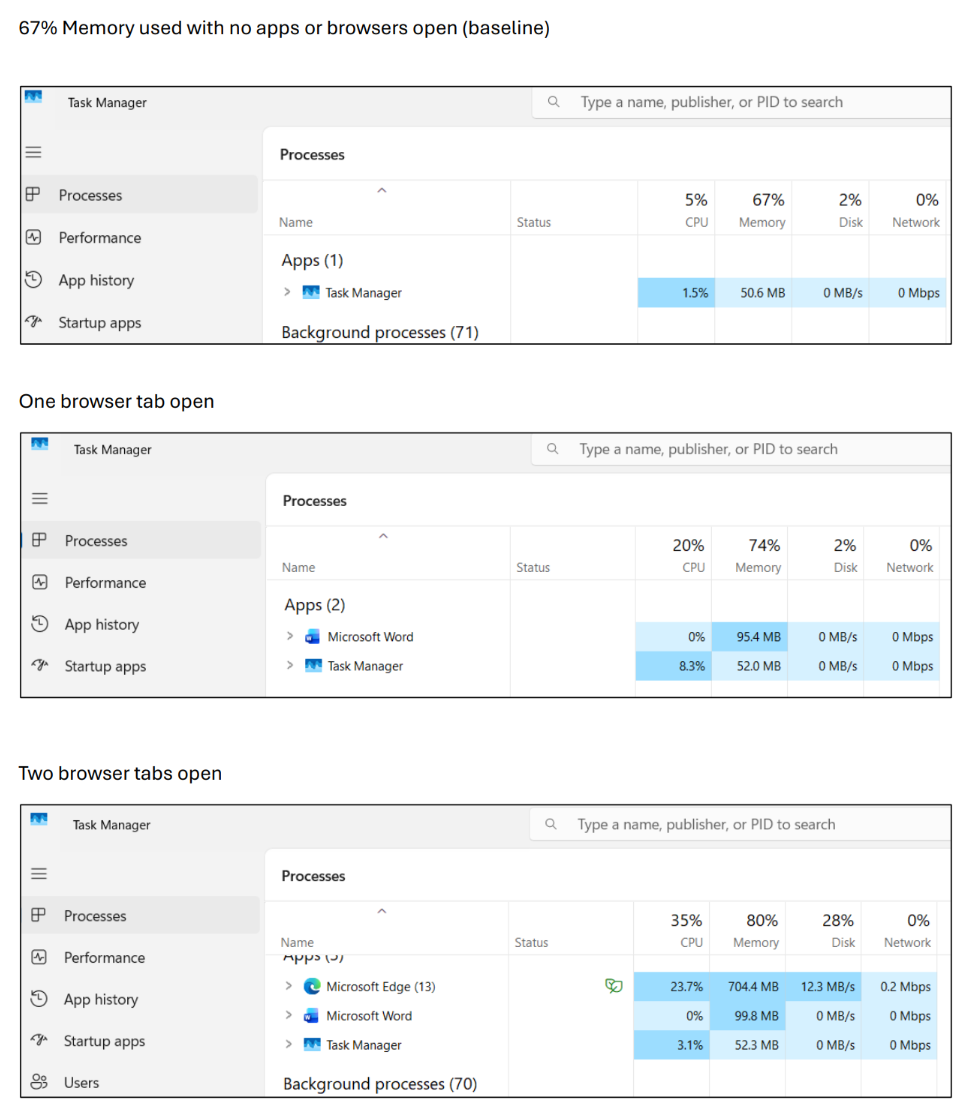Screen dimensions: 957x1110
Task: Open the Users tab icon in sidebar
Action: pos(39,1082)
